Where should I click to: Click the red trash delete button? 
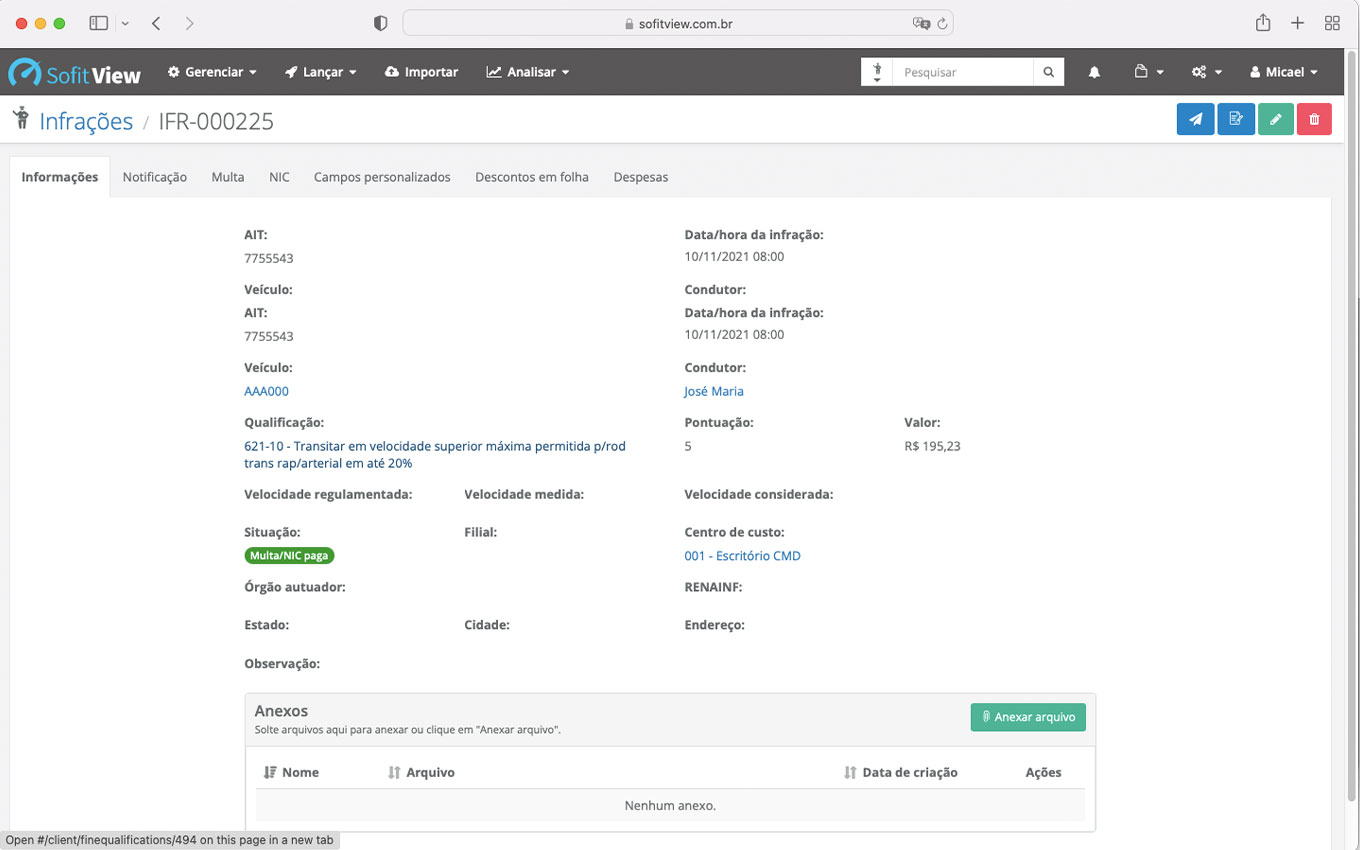coord(1314,119)
